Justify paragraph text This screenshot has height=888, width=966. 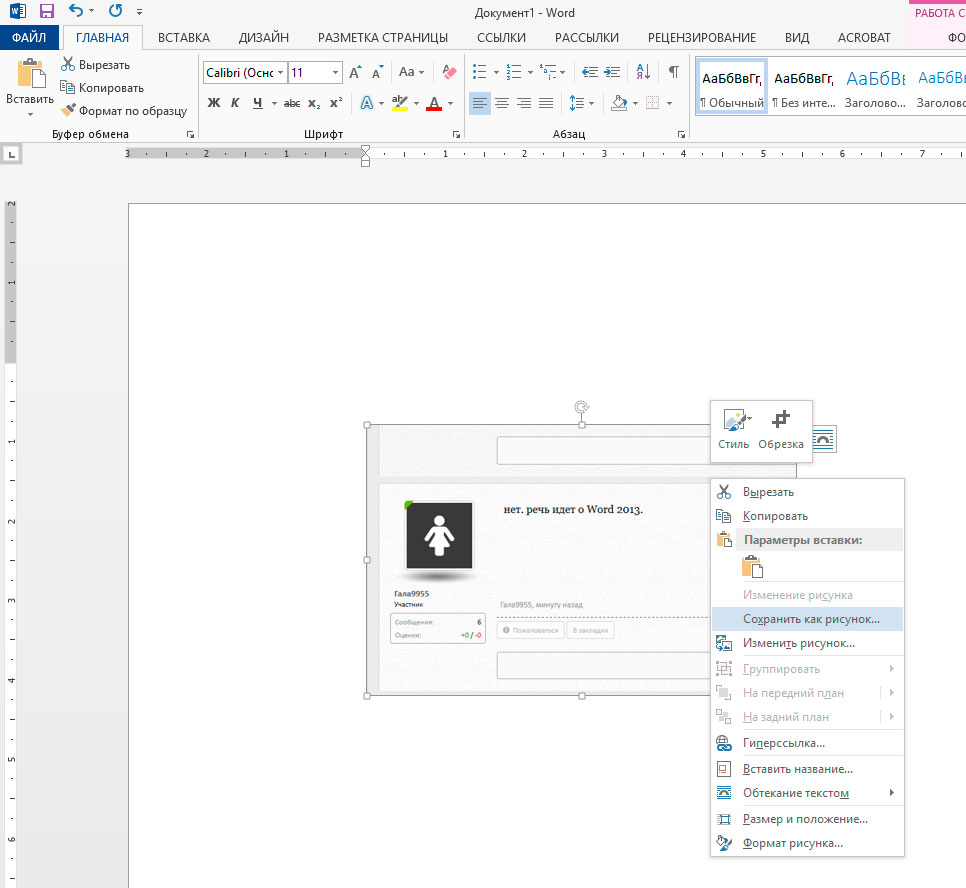(x=546, y=103)
